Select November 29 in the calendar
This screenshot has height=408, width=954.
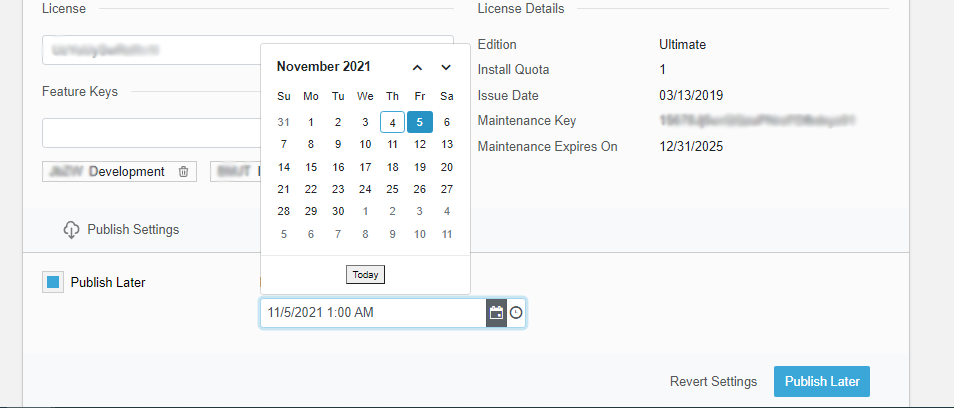(311, 212)
